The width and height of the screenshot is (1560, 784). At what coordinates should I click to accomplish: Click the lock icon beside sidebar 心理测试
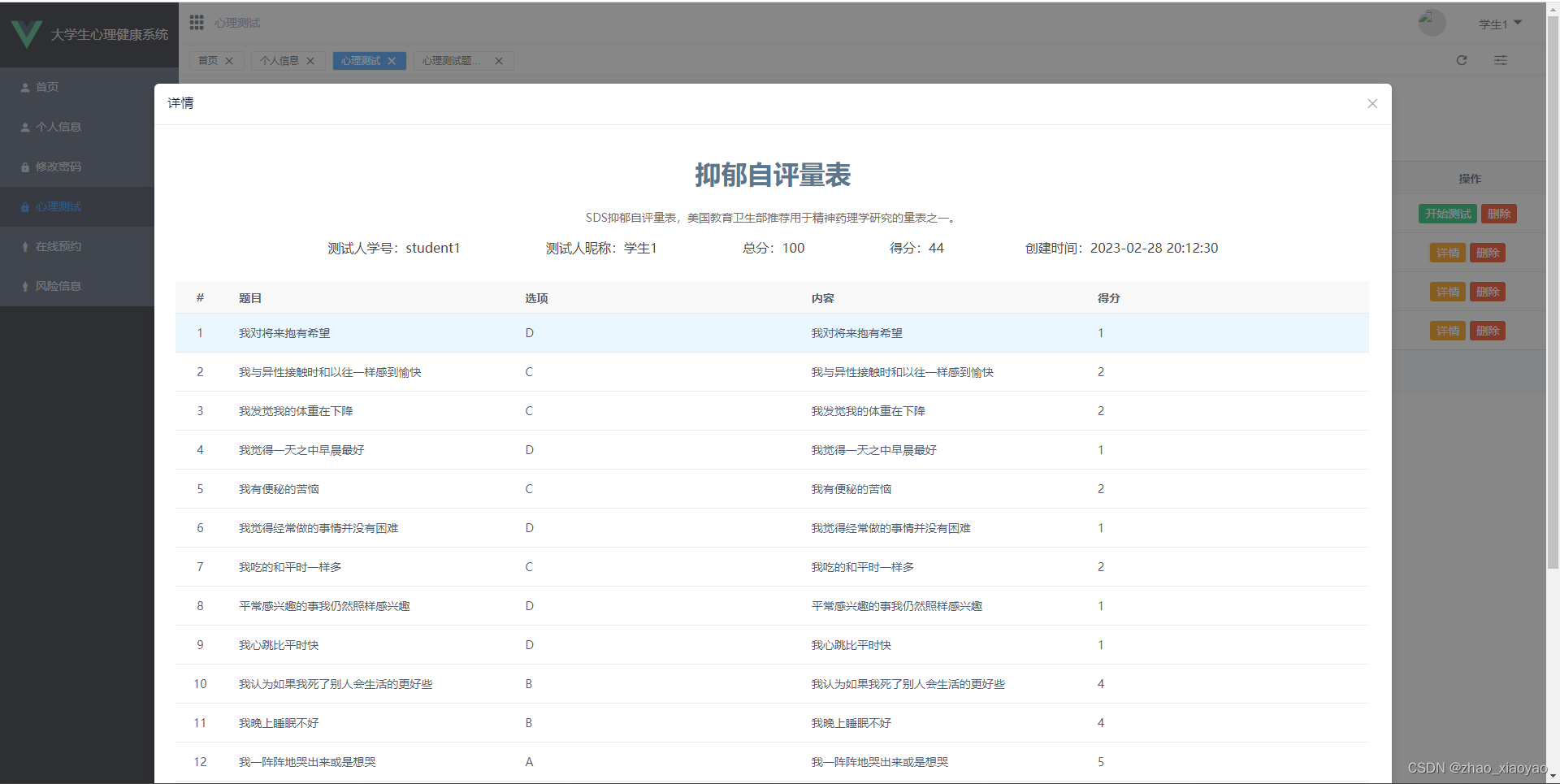[25, 207]
